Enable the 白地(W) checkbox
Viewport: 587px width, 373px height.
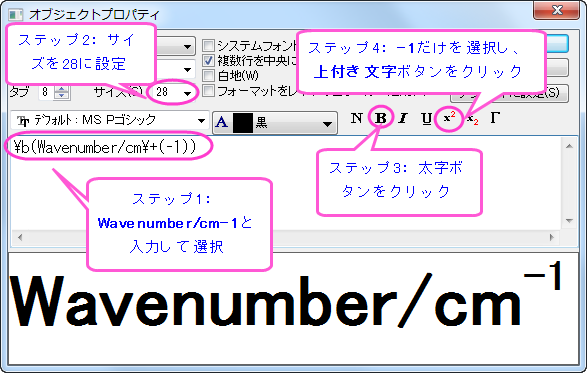tap(208, 75)
